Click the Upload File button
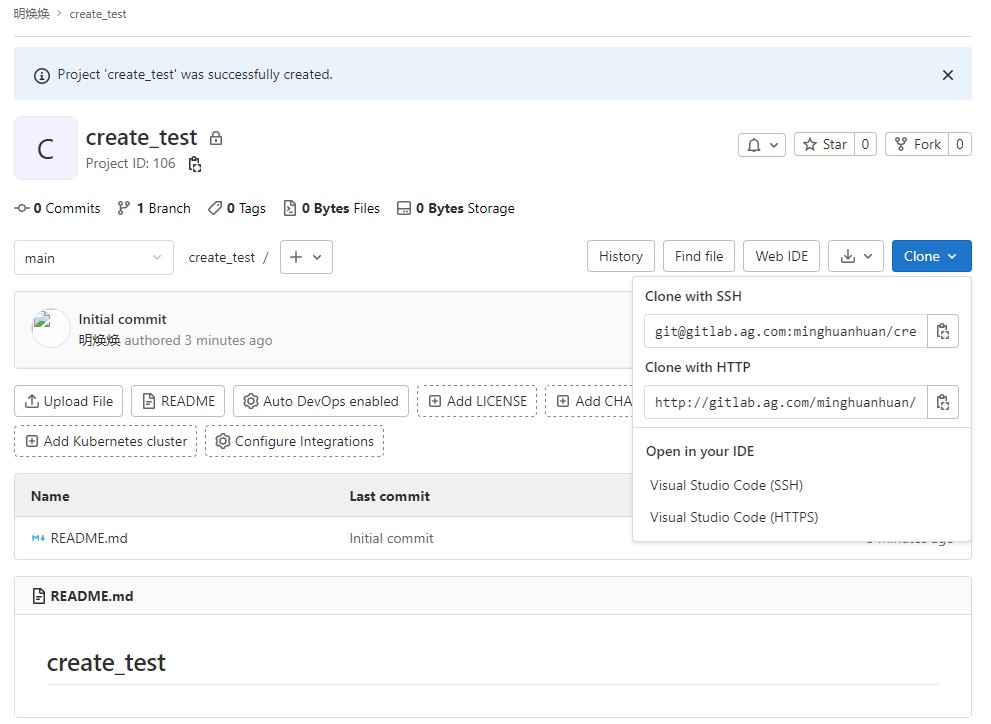Screen dimensions: 991x724 [69, 402]
